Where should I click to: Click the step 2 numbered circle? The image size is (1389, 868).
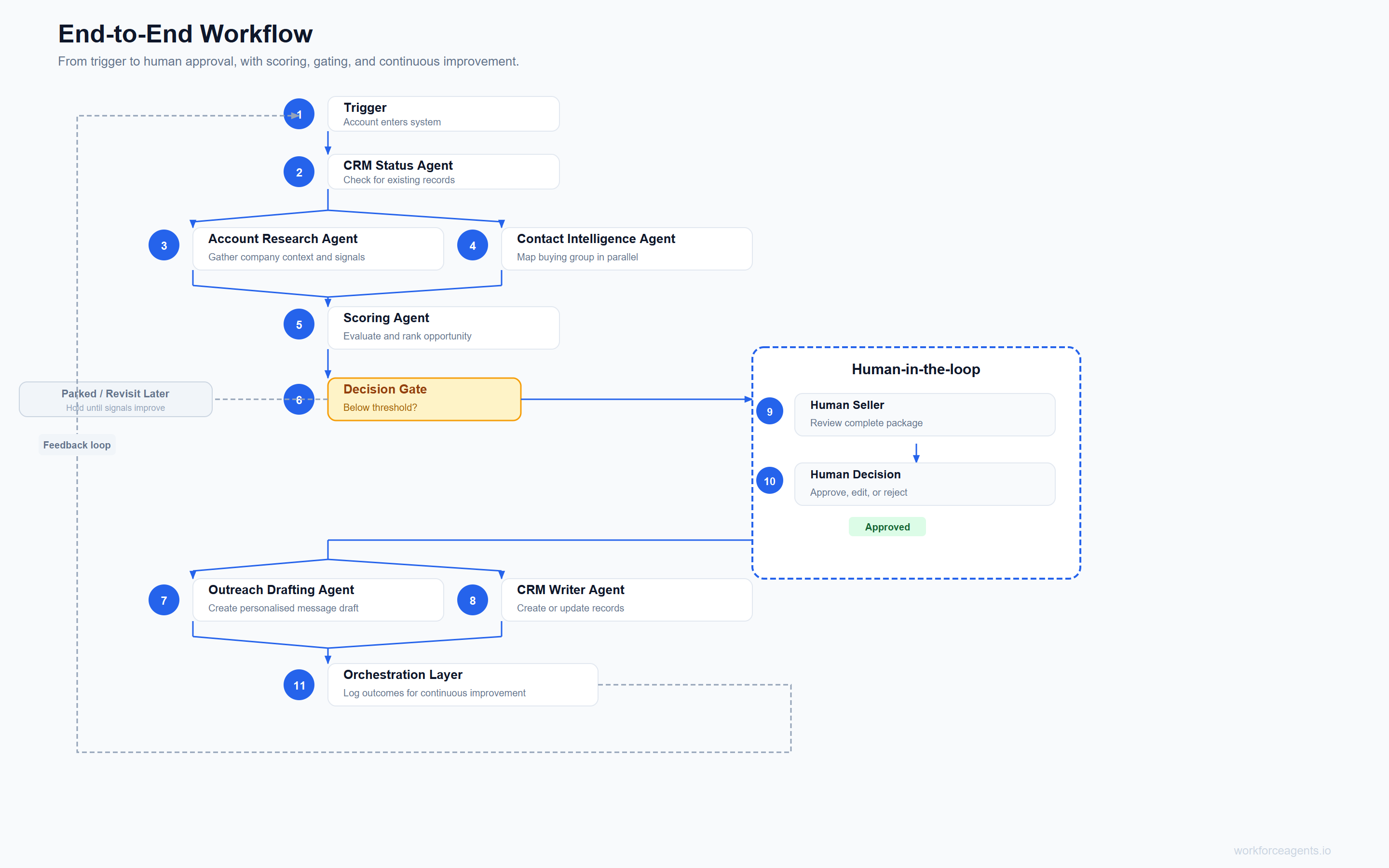pyautogui.click(x=299, y=172)
